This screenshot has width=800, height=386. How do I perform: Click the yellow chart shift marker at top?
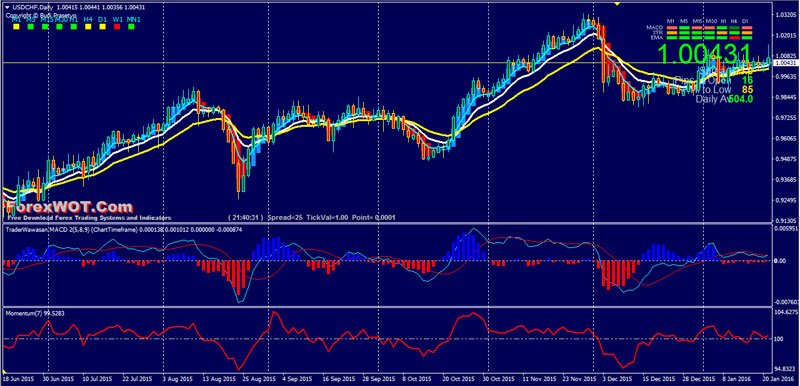tap(618, 3)
